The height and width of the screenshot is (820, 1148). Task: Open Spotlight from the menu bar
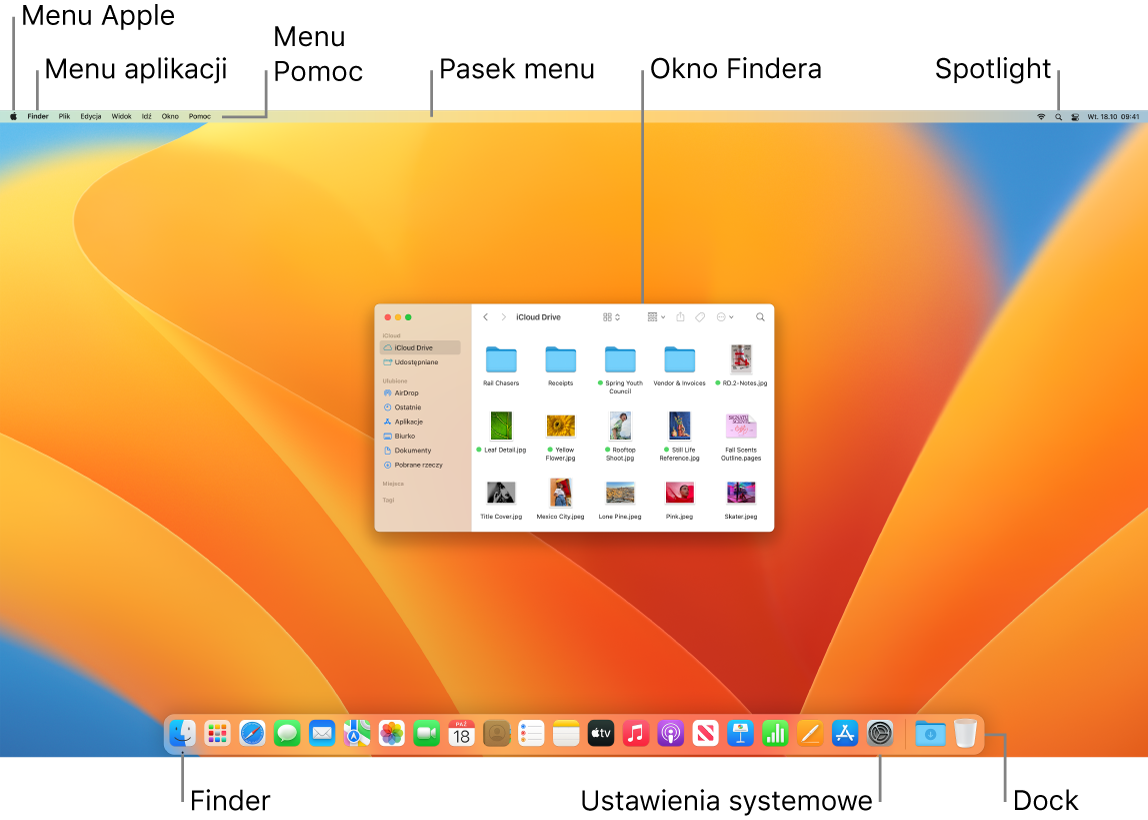click(1057, 115)
